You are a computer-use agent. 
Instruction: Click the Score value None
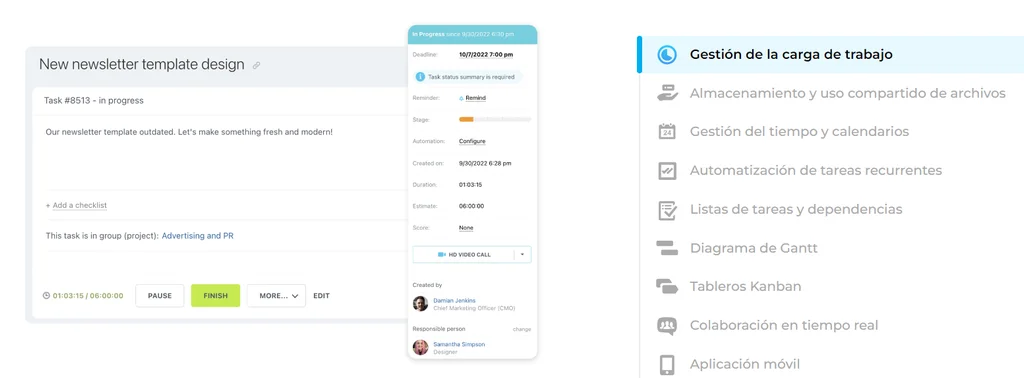(x=466, y=228)
